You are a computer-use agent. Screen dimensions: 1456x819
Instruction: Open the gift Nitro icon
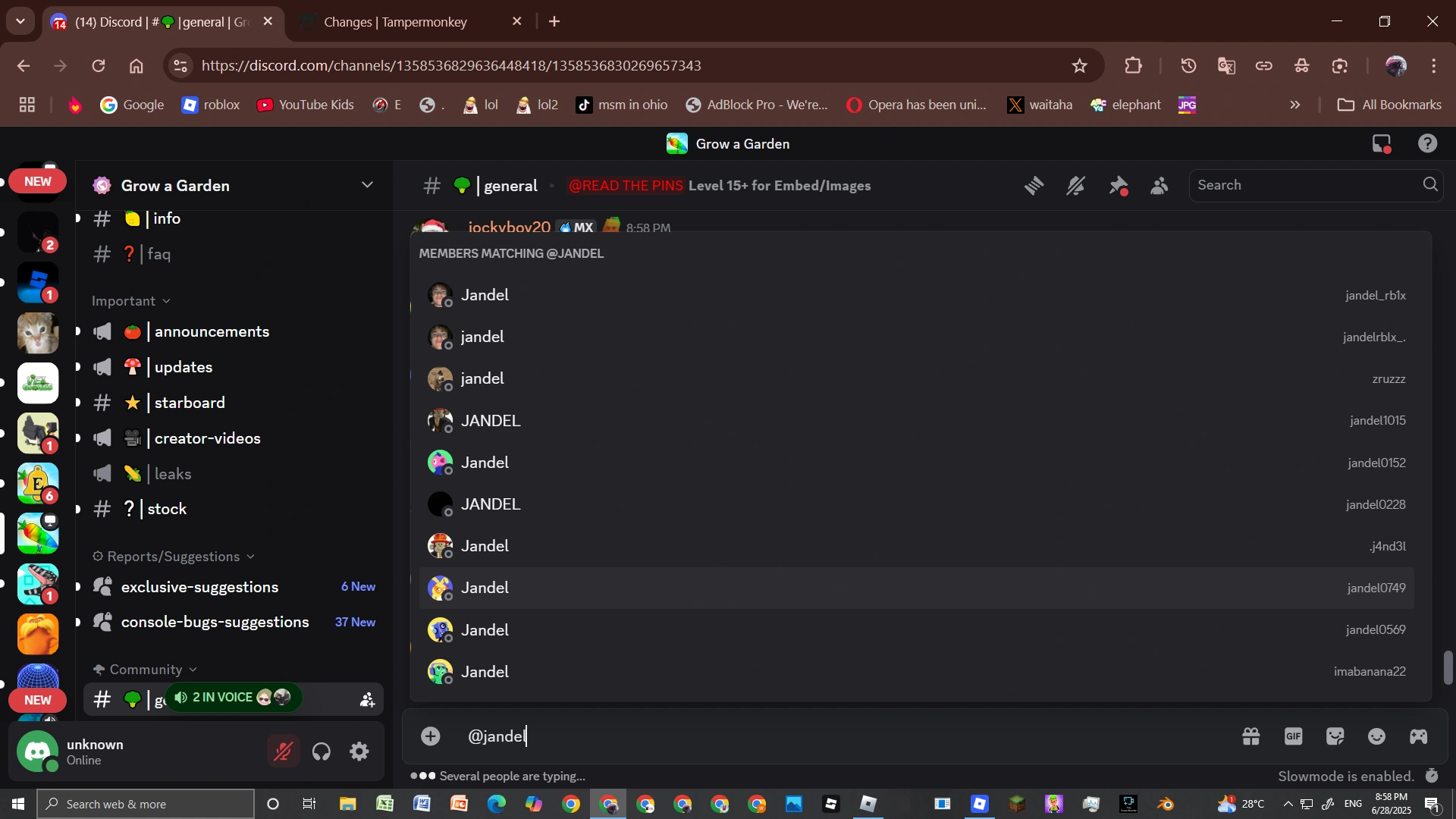(1250, 736)
